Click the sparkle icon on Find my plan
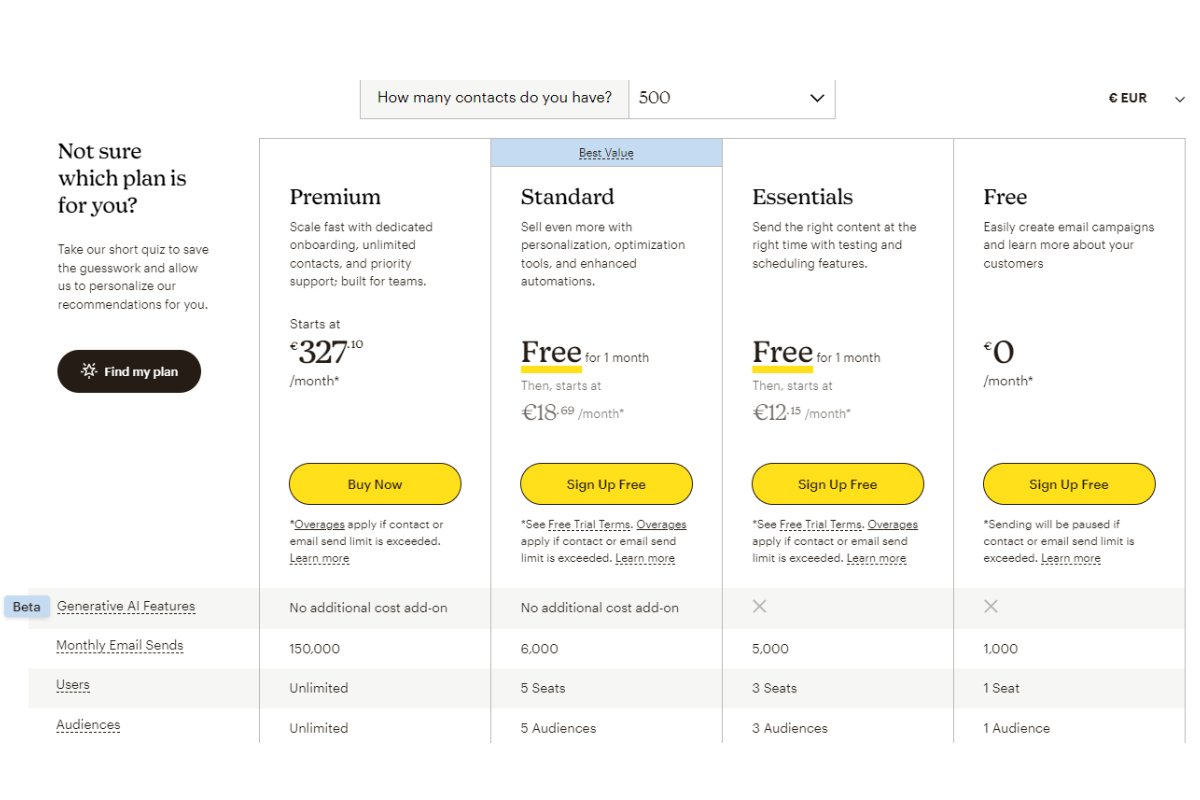Viewport: 1200px width, 800px height. [x=89, y=371]
